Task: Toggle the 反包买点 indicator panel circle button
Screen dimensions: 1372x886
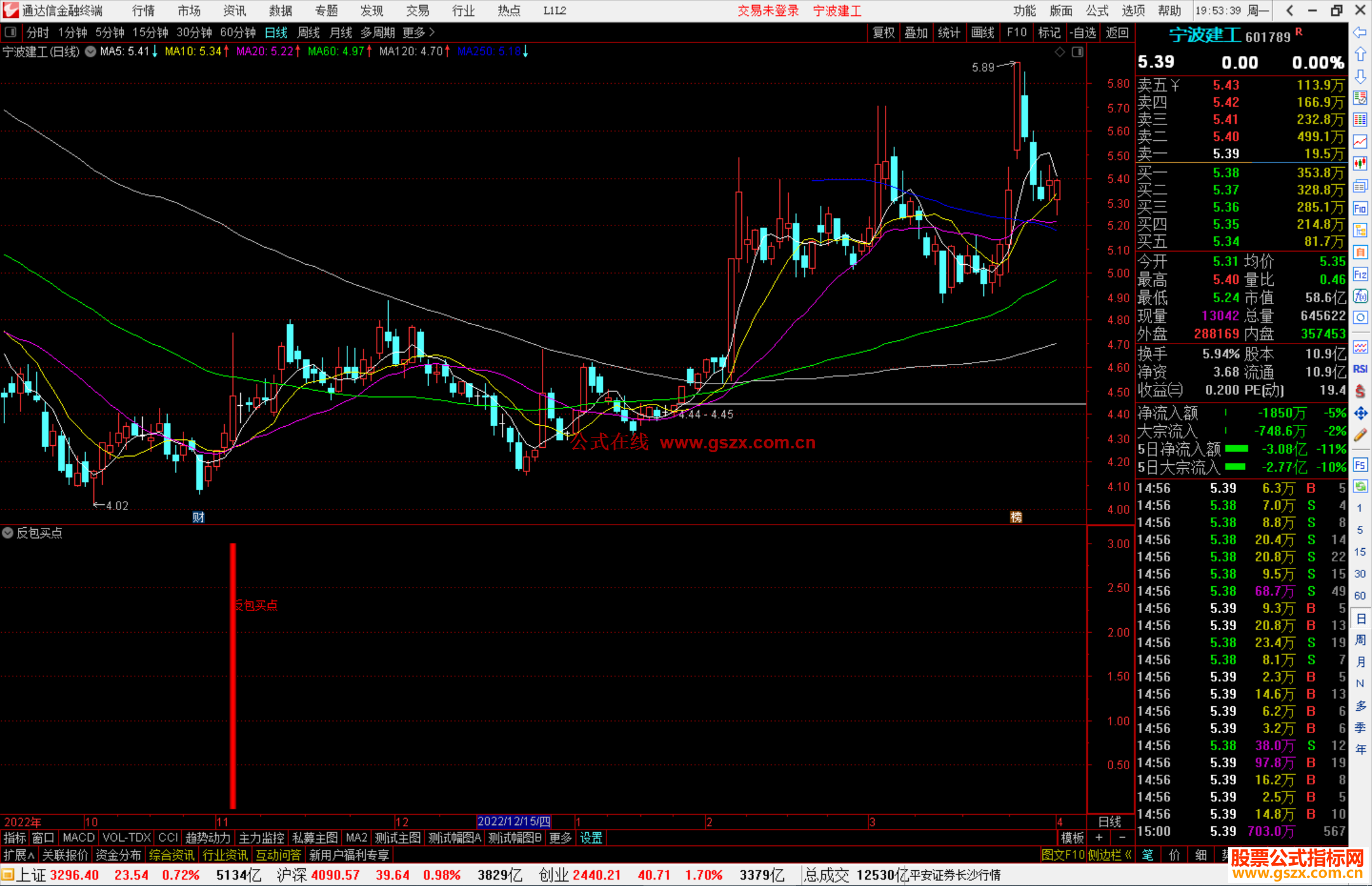Action: [x=8, y=533]
